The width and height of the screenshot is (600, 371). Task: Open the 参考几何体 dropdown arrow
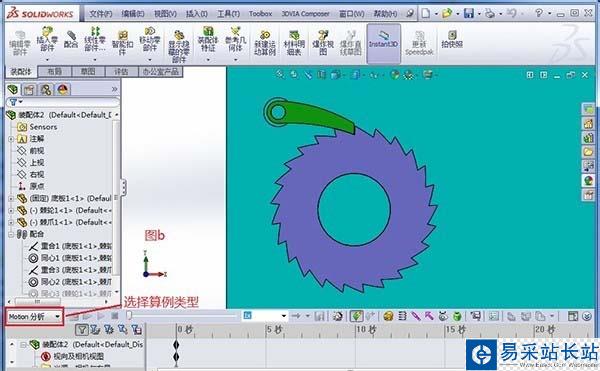(x=236, y=60)
